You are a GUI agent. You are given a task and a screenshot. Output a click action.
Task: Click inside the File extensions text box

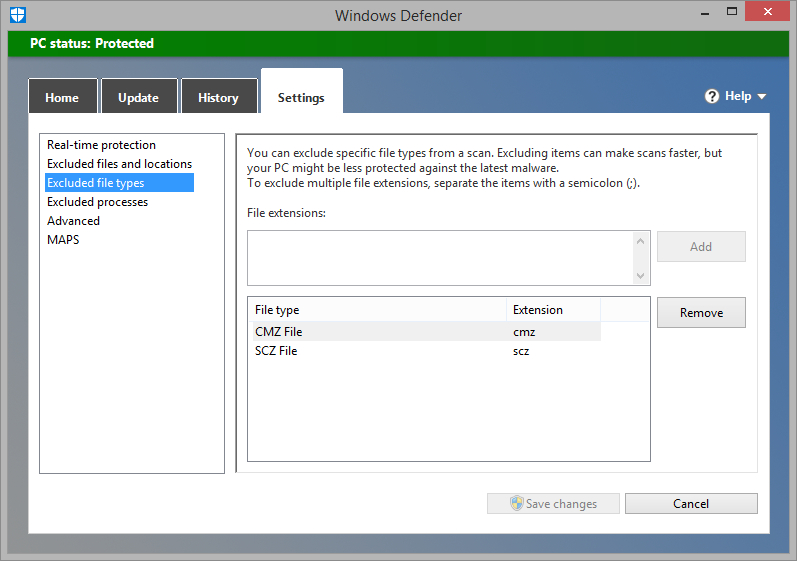(x=440, y=257)
